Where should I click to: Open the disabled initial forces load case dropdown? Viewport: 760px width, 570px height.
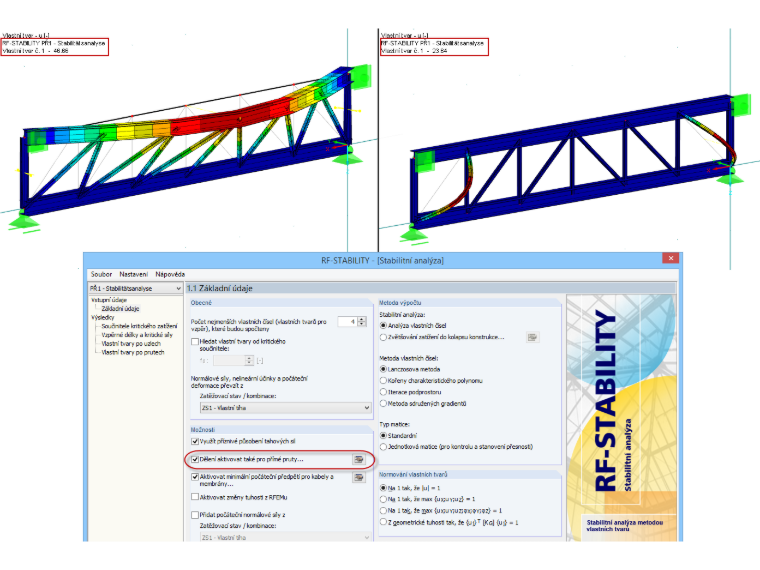tap(285, 537)
